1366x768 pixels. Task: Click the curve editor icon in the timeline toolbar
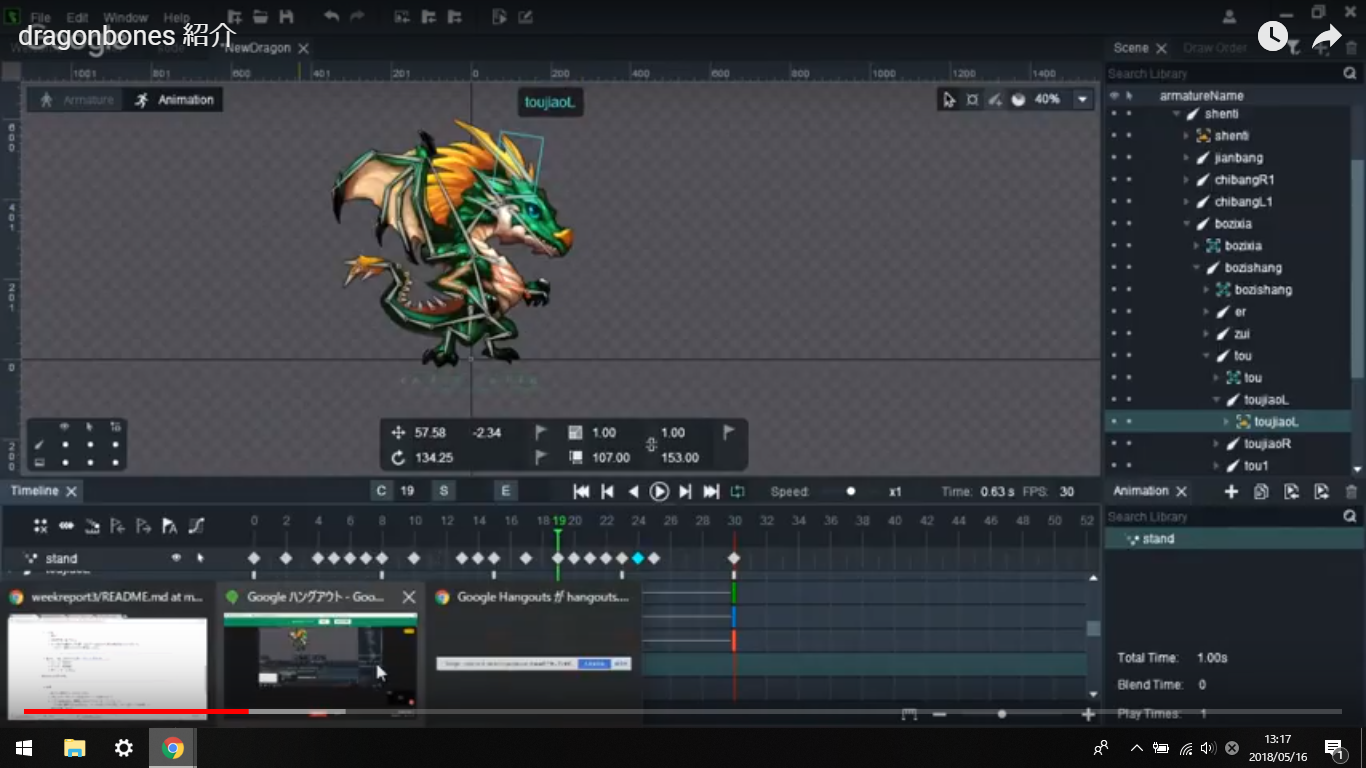(x=197, y=525)
